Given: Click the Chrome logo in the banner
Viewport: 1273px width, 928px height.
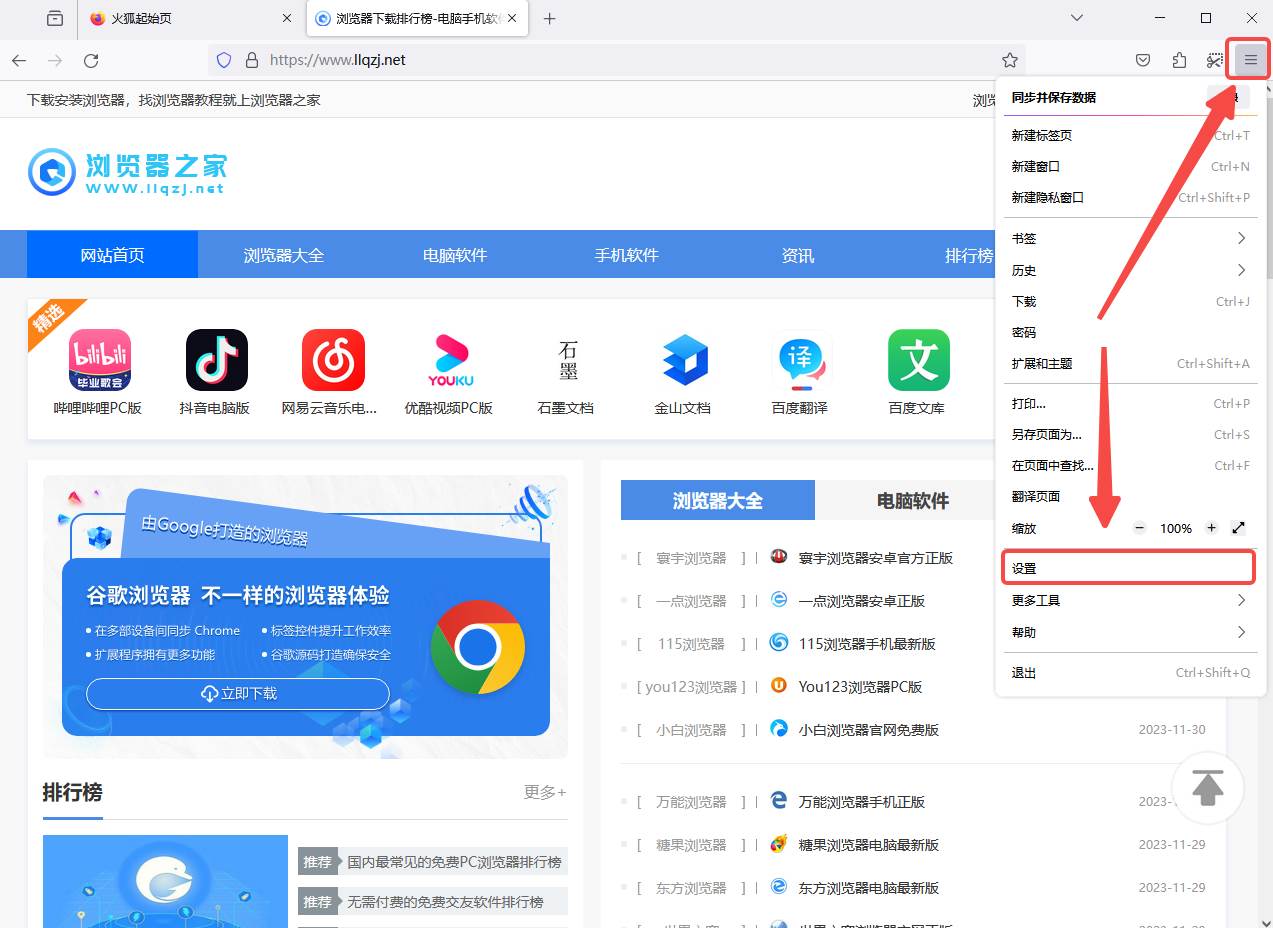Looking at the screenshot, I should (x=478, y=647).
